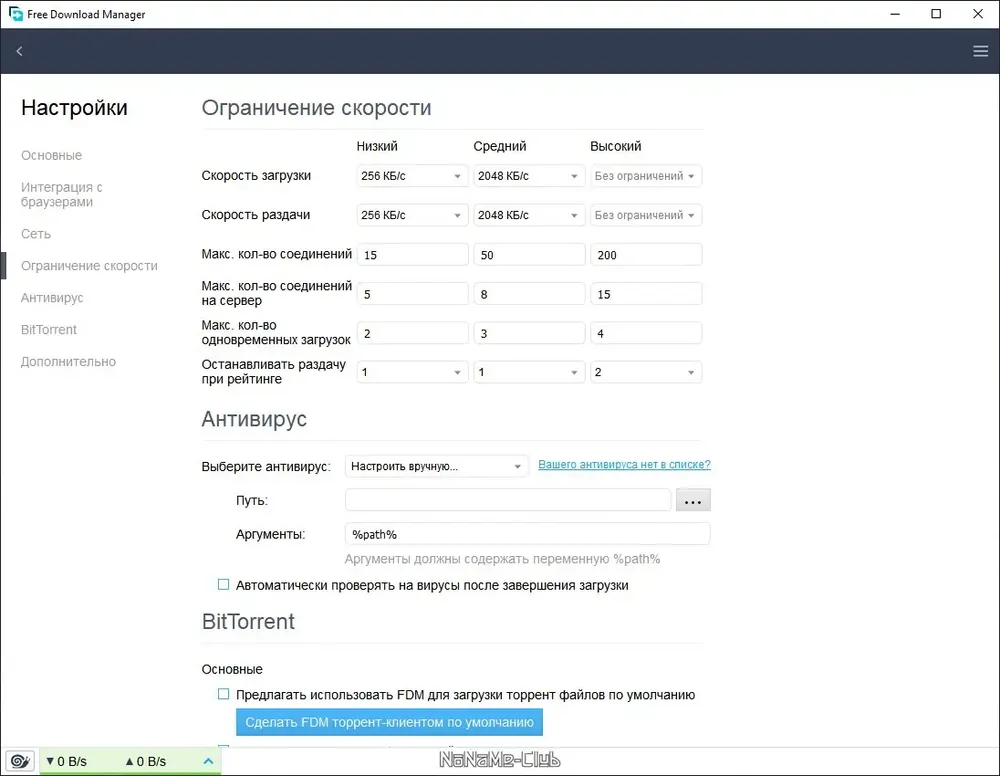This screenshot has height=776, width=1000.
Task: Click the Останавливать раздачу при рейтинге label
Action: point(274,372)
